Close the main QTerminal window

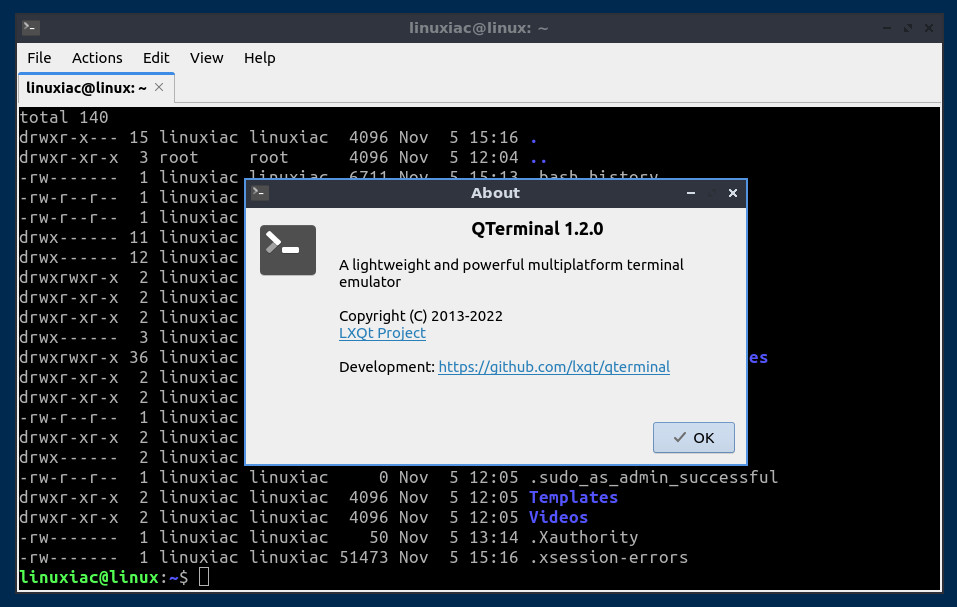coord(929,28)
